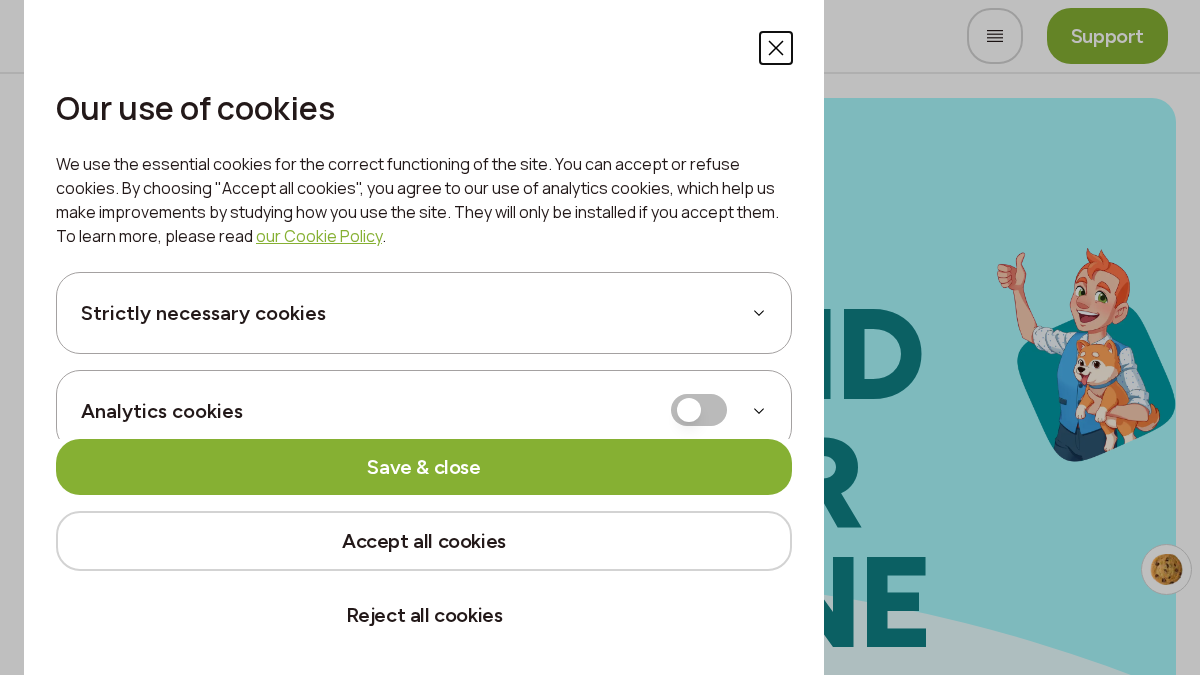
Task: Enable the Analytics cookies toggle switch
Action: pyautogui.click(x=699, y=410)
